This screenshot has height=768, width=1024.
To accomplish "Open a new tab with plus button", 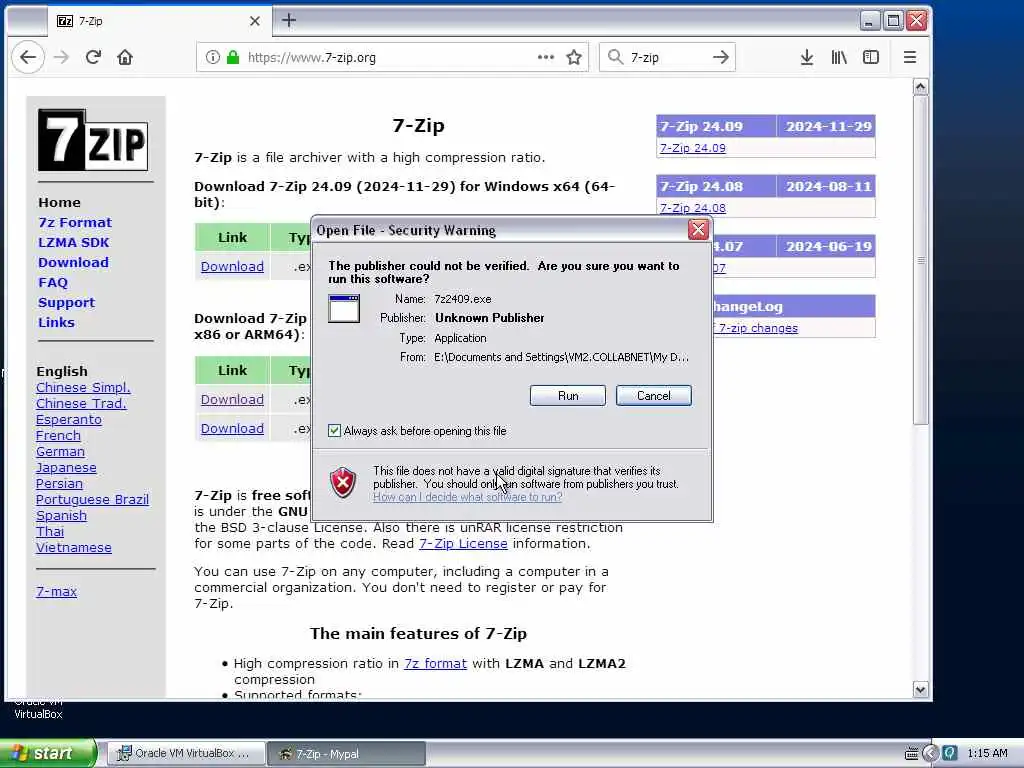I will click(x=289, y=20).
